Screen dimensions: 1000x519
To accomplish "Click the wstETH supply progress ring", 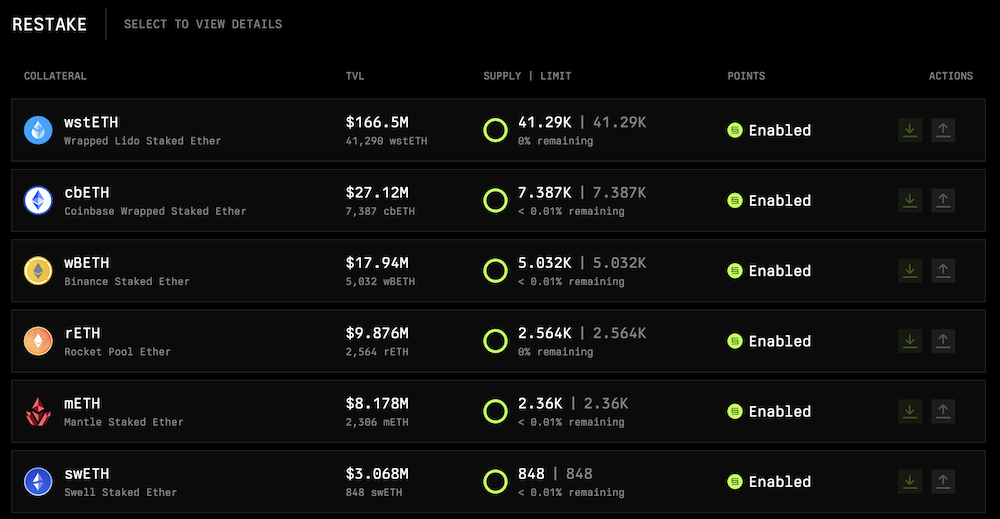I will point(495,130).
